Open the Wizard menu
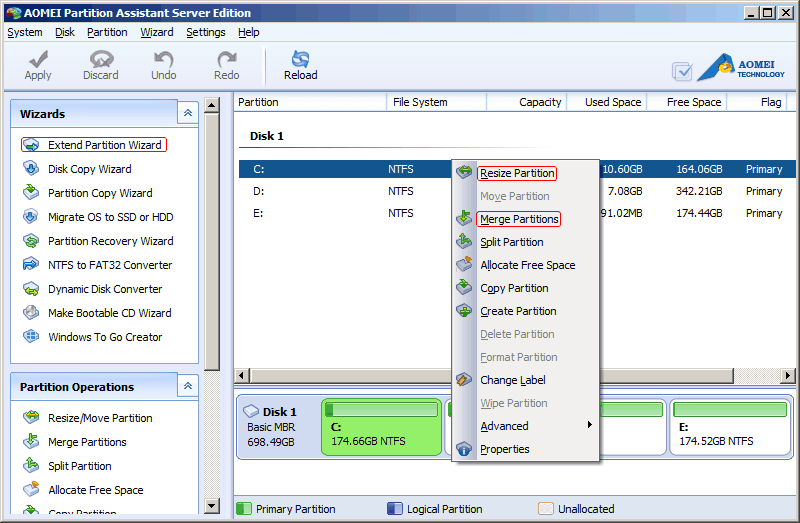 coord(157,32)
